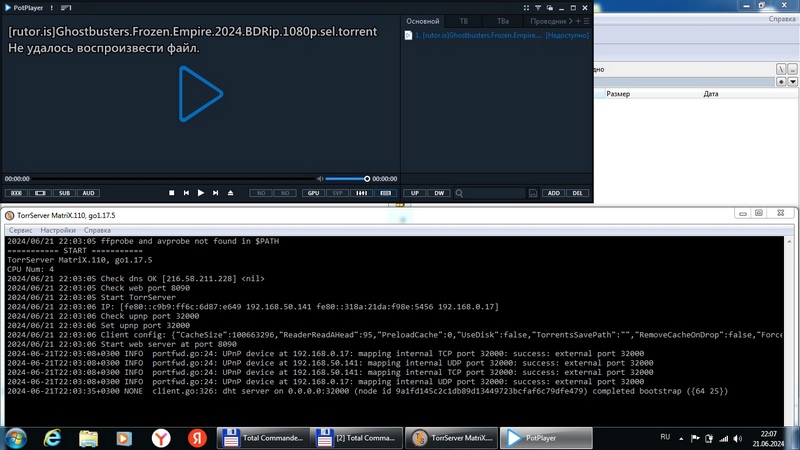Click the second NO indicator button
Screen dimensions: 800x450
285,193
